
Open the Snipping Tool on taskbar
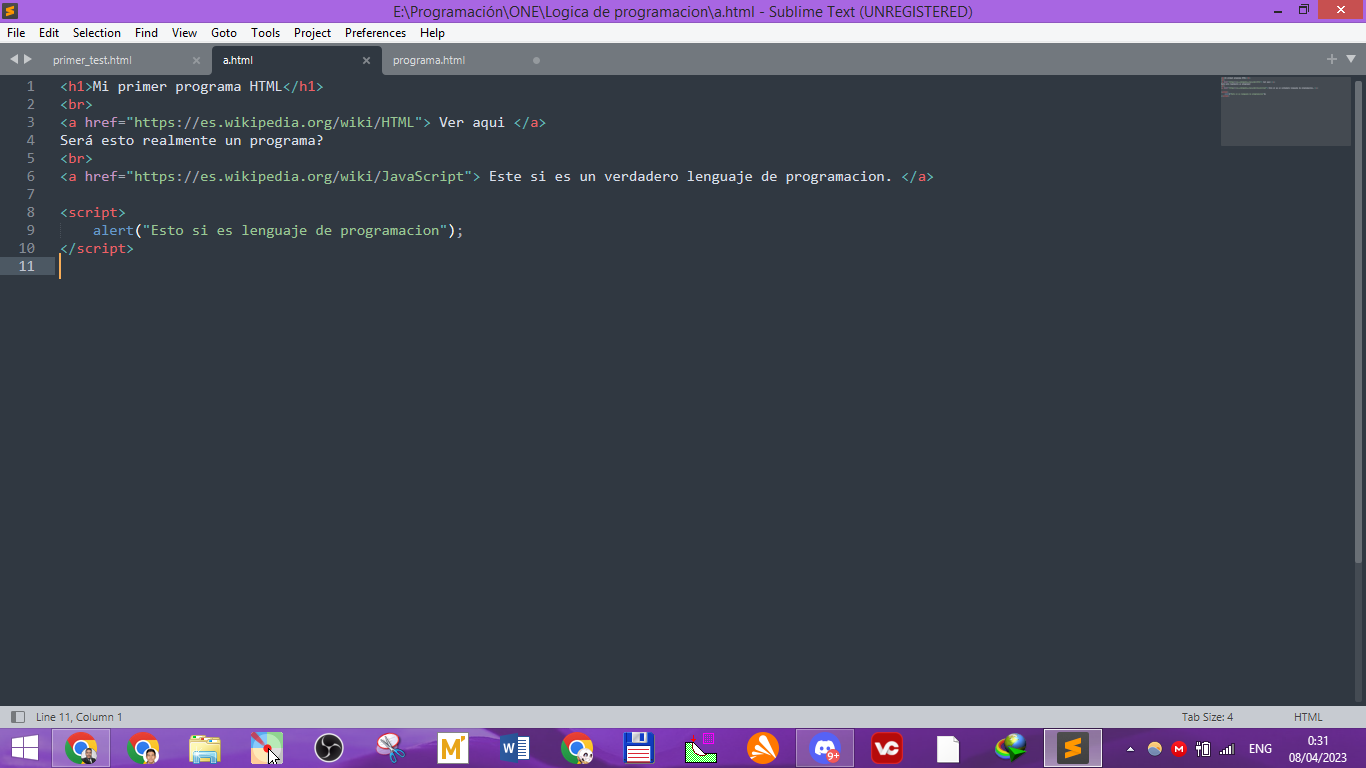point(391,748)
